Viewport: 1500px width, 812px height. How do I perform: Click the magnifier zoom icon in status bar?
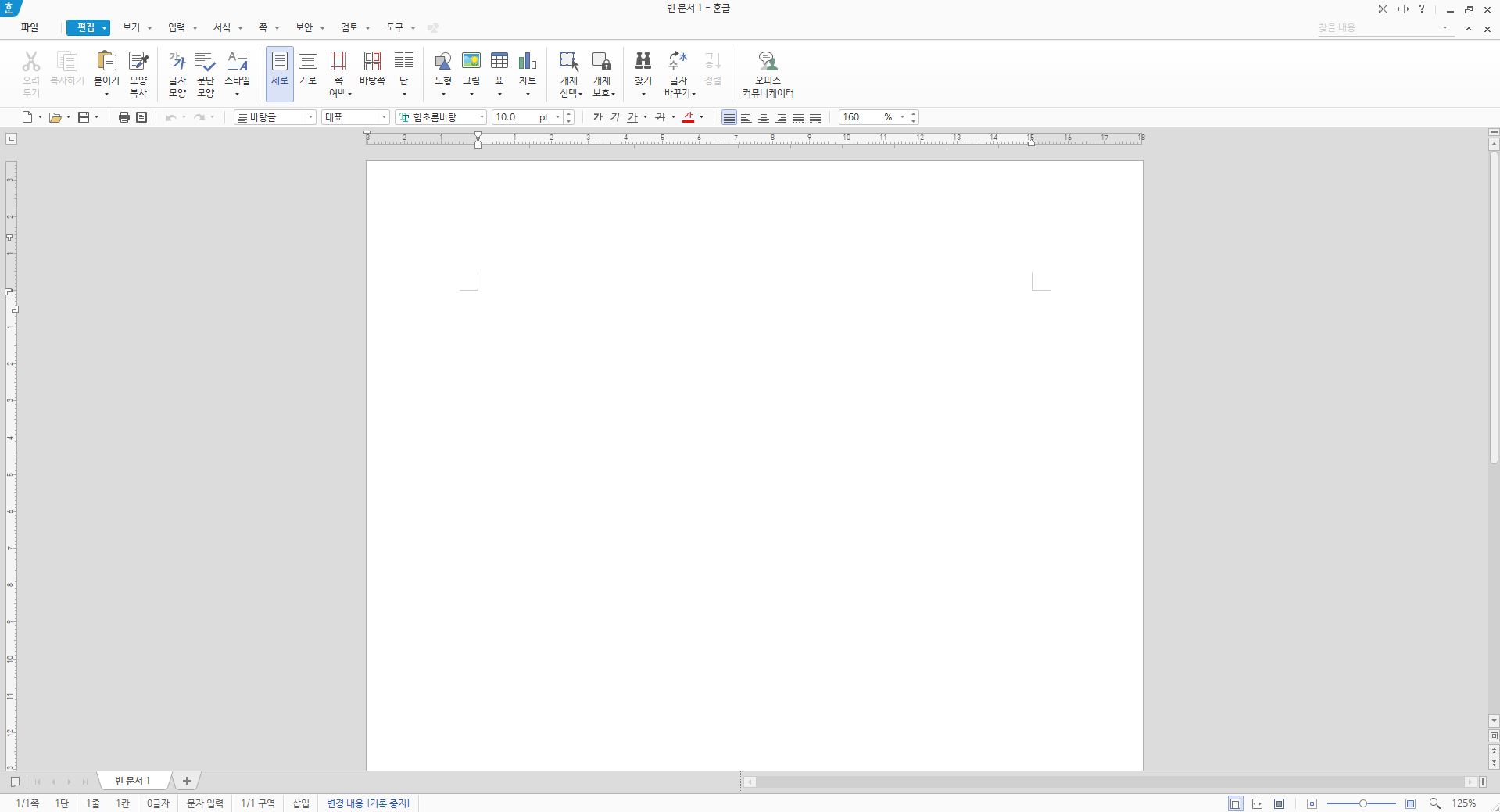point(1435,803)
